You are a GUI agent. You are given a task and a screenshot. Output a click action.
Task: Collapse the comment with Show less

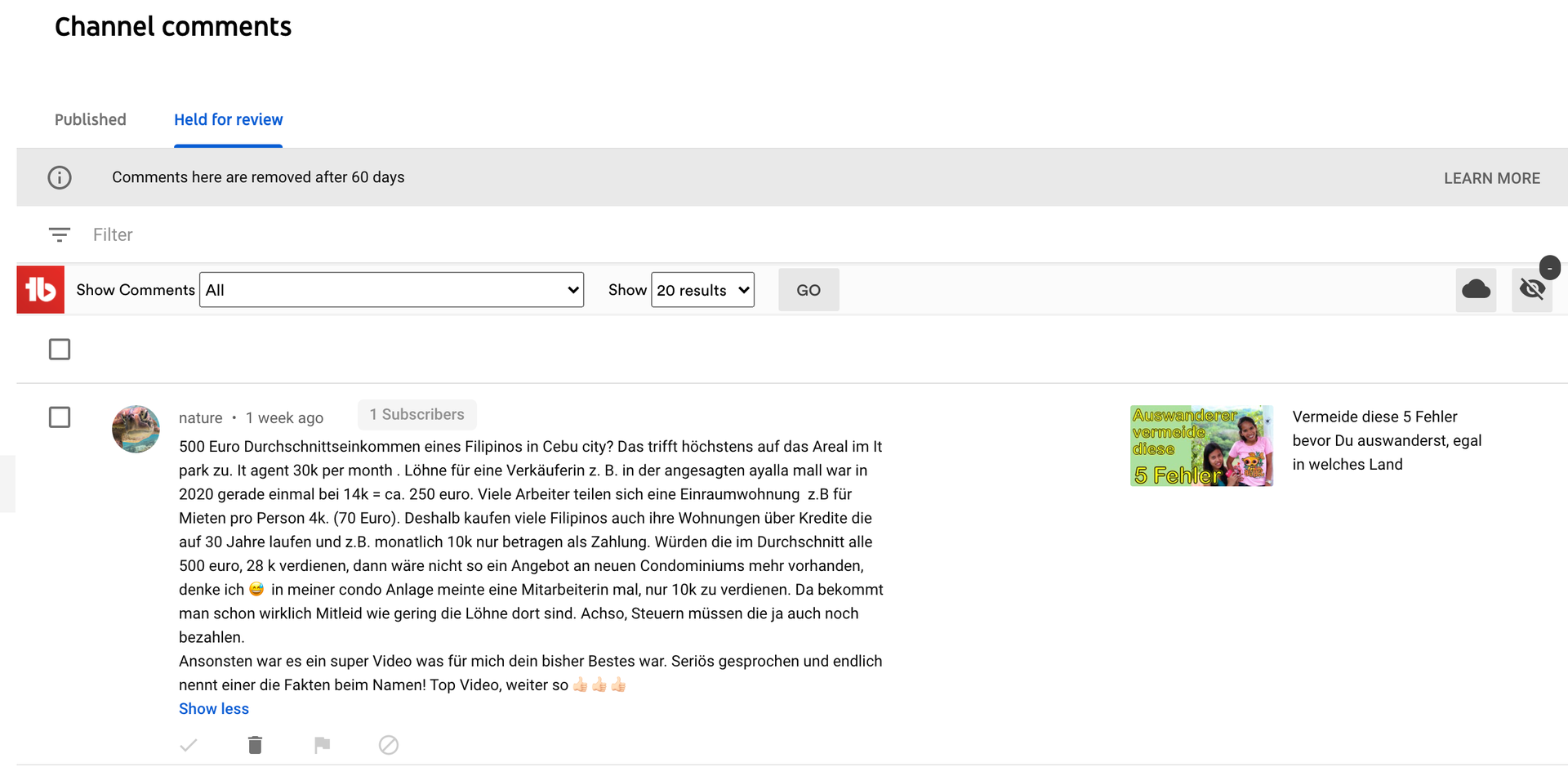214,709
